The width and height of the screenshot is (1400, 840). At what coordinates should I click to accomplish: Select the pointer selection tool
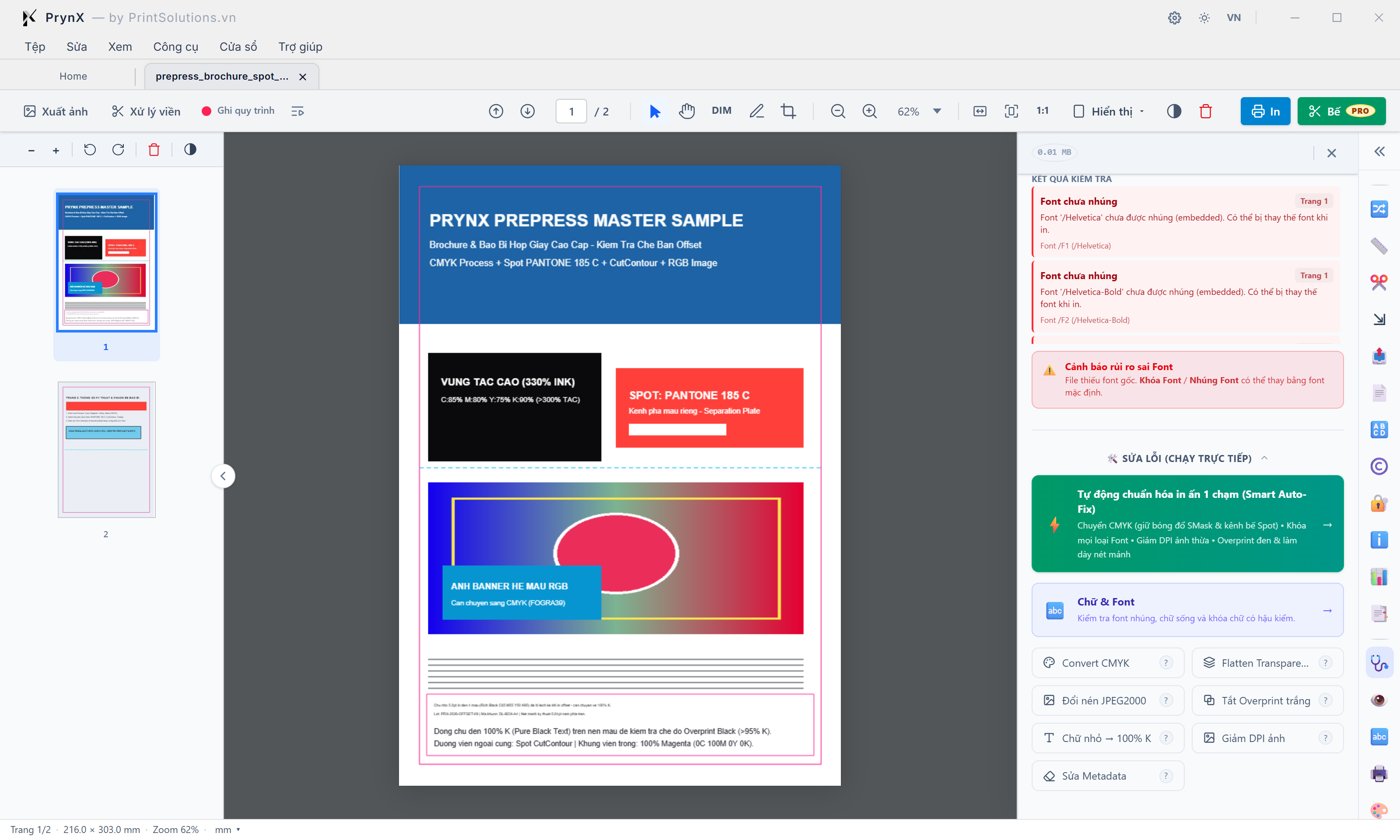click(x=655, y=111)
